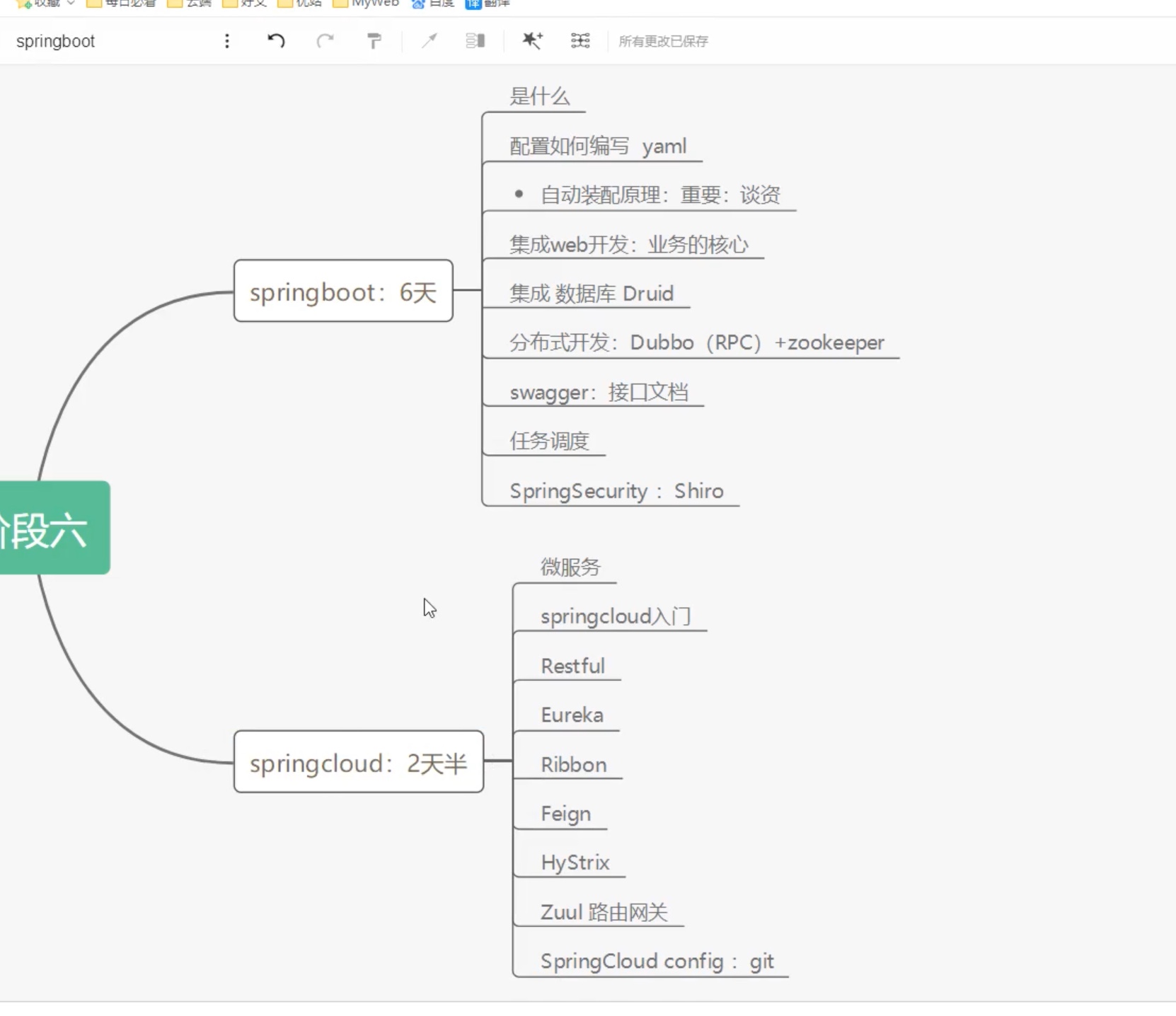Select the 'Zuul 路由网关' subtopic
The width and height of the screenshot is (1176, 1016).
pos(604,912)
